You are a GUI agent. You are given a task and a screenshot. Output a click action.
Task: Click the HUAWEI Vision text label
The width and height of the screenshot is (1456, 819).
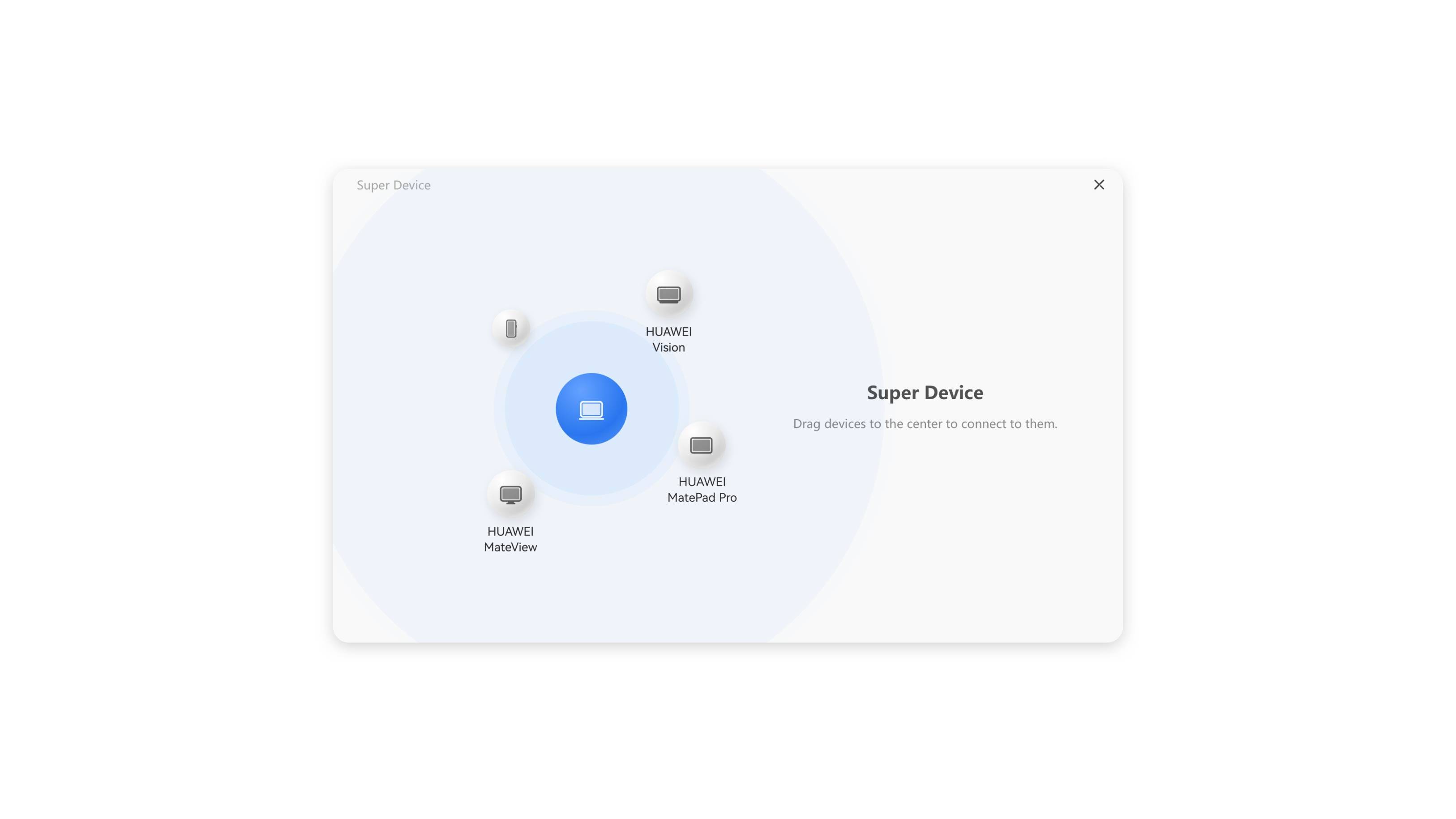pyautogui.click(x=668, y=340)
